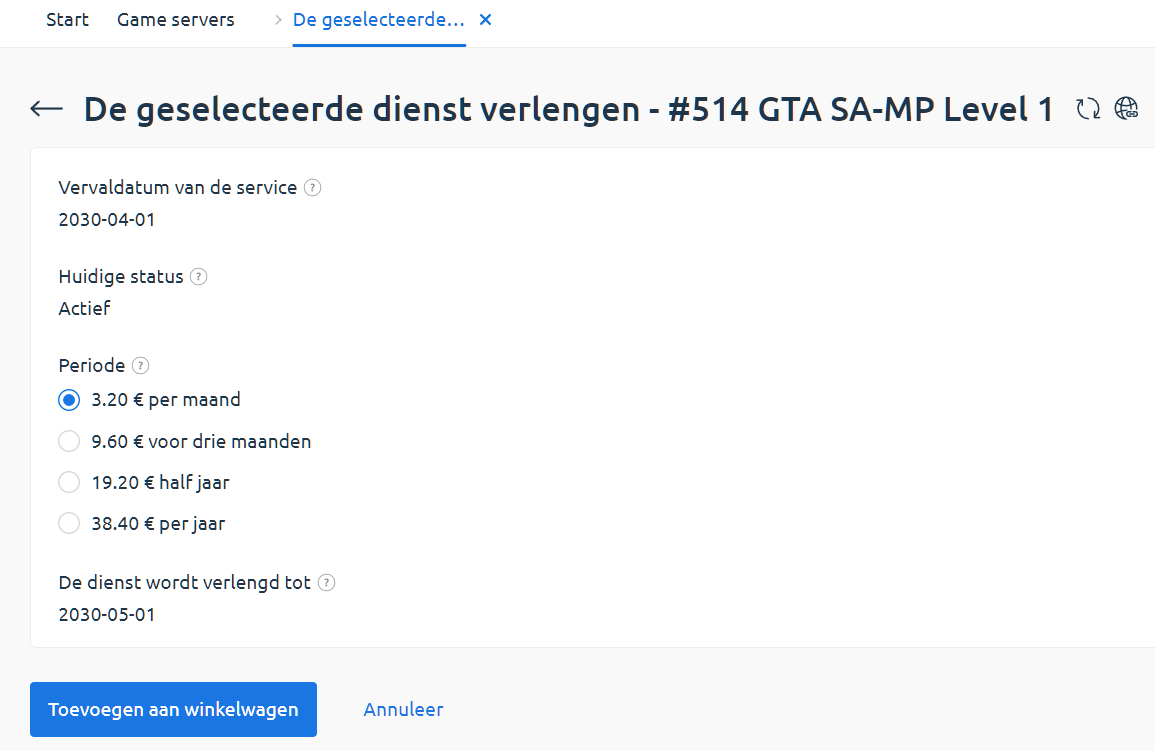Select the 19.20 € half jaar period
1155x751 pixels.
[x=69, y=482]
